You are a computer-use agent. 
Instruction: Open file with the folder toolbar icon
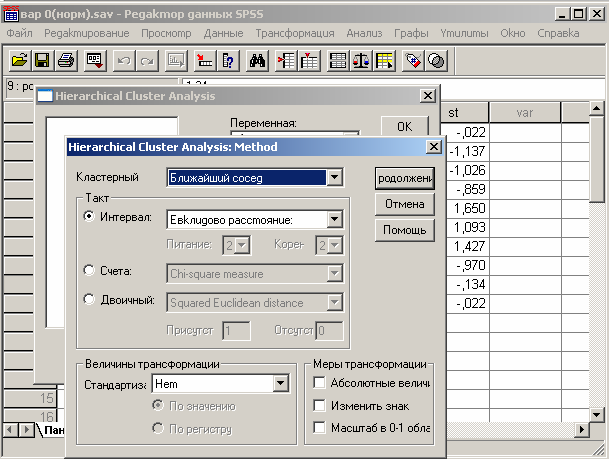tap(20, 61)
